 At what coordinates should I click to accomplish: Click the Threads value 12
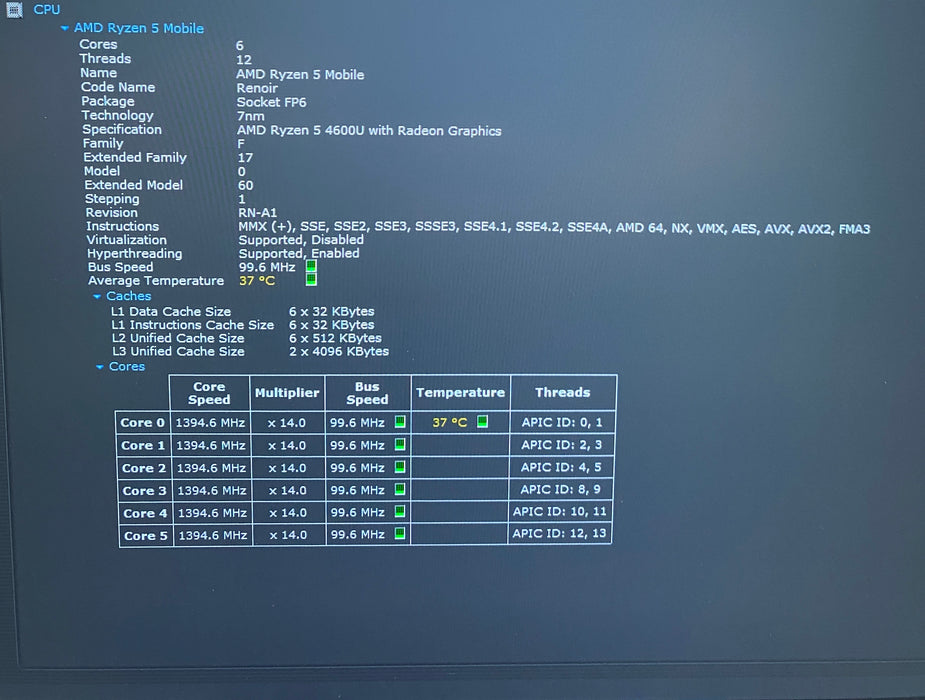[x=244, y=60]
